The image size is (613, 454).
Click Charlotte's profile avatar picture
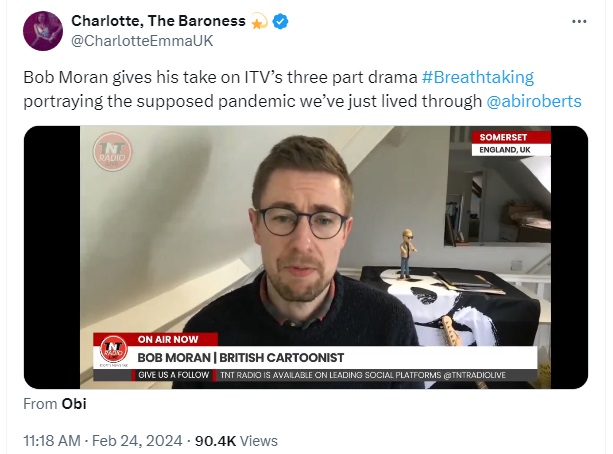pyautogui.click(x=43, y=31)
